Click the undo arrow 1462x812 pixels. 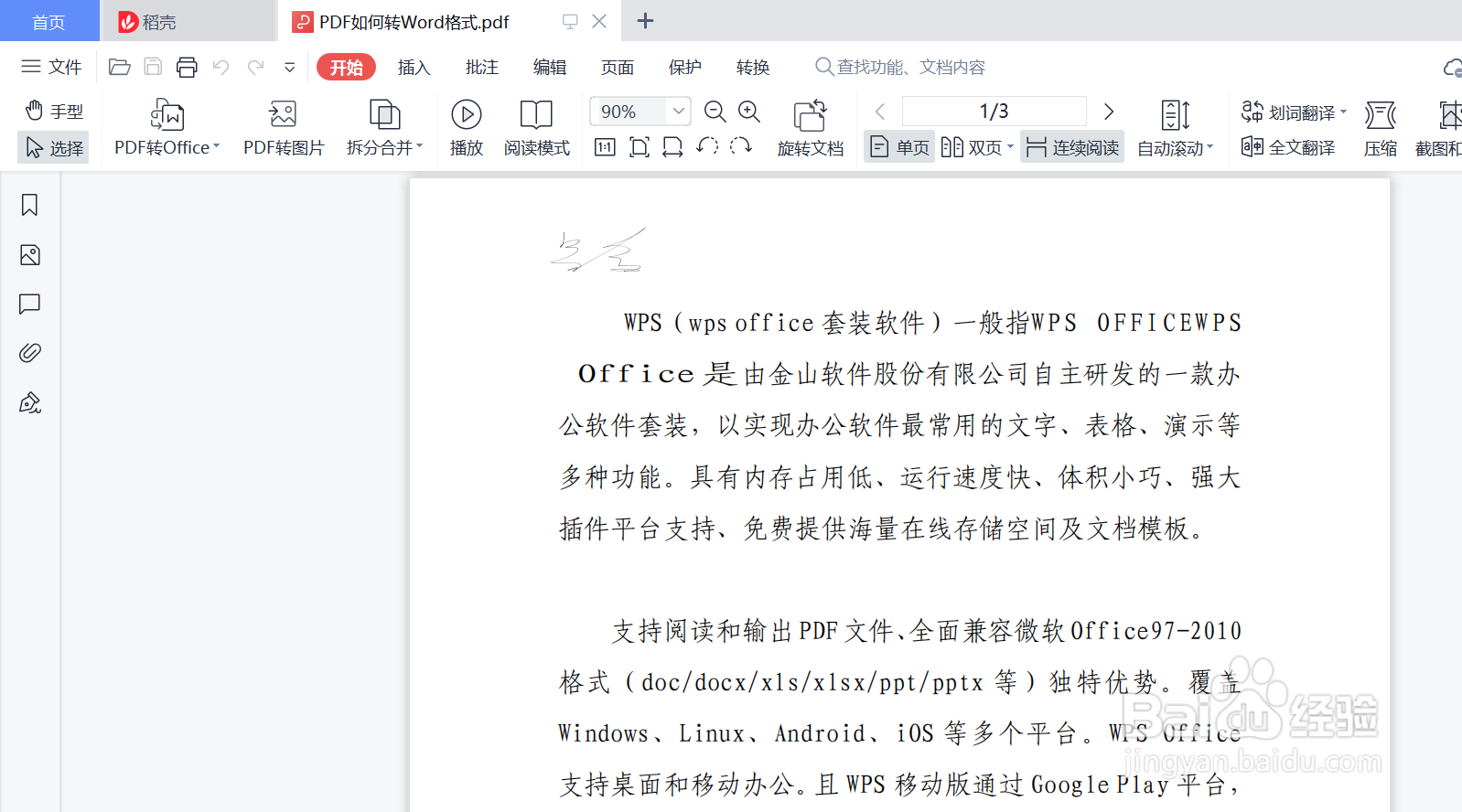[x=220, y=67]
